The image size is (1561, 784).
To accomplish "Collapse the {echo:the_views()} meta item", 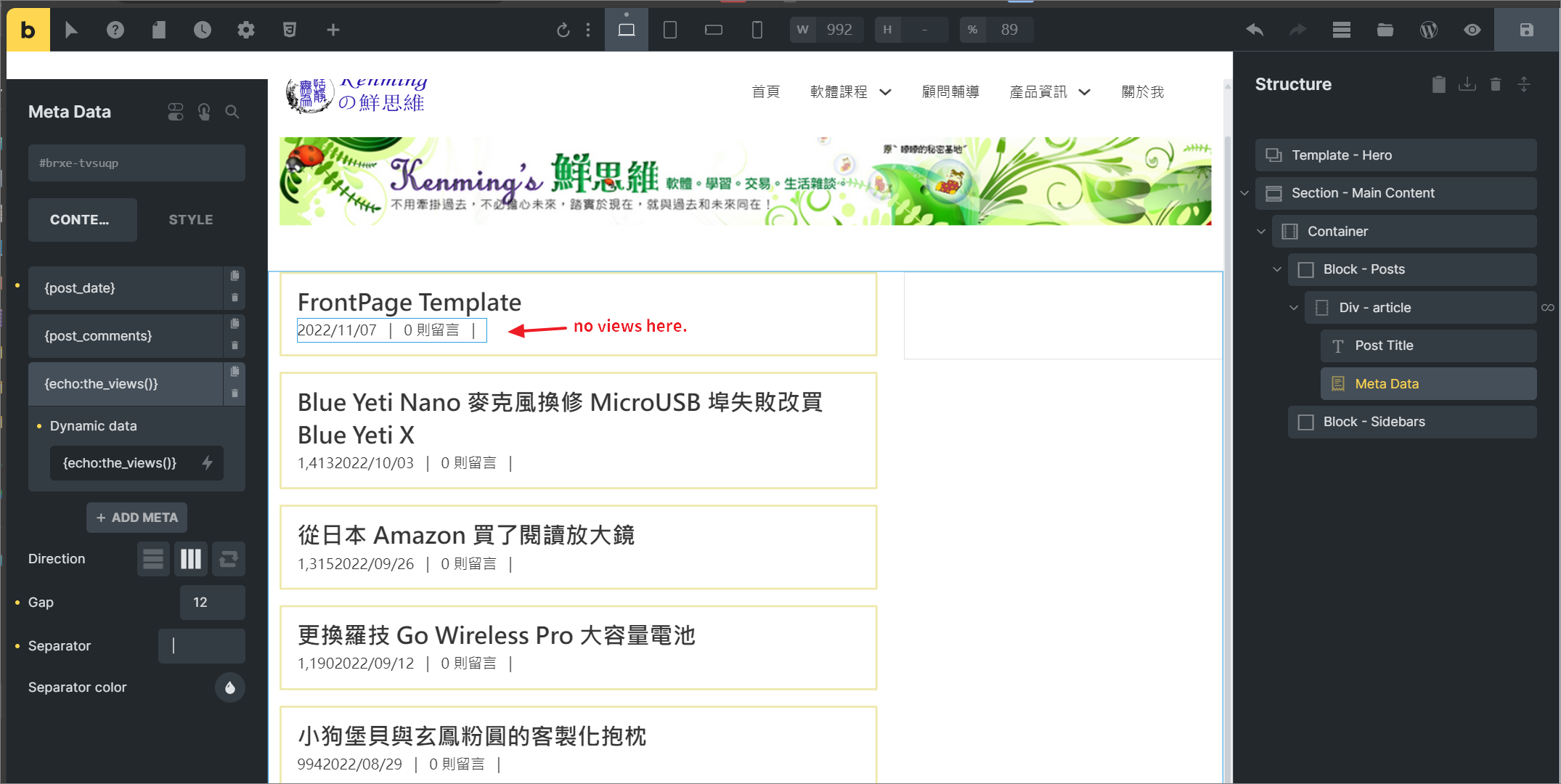I will [126, 384].
